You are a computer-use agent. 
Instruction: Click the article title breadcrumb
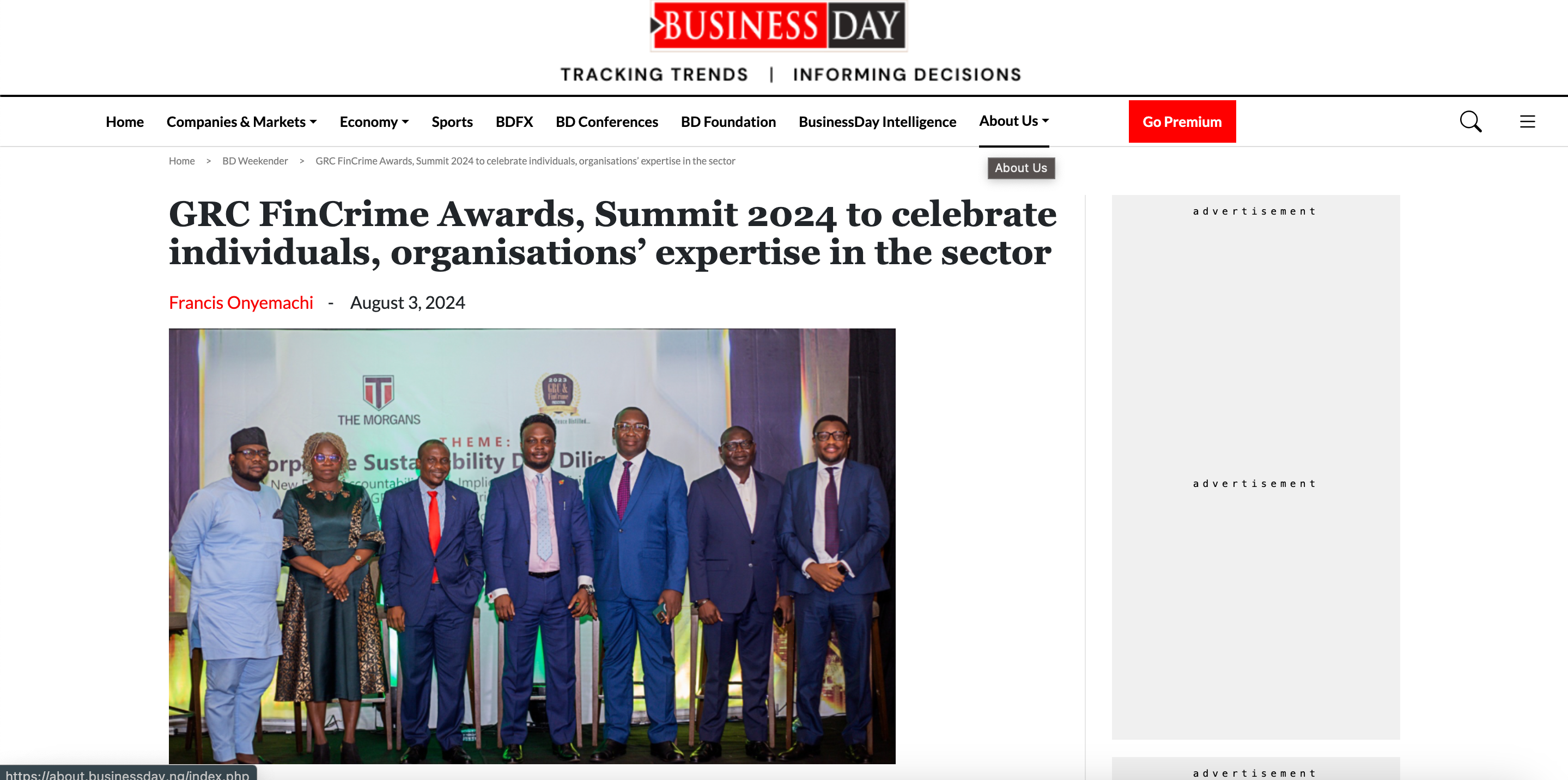[x=525, y=161]
